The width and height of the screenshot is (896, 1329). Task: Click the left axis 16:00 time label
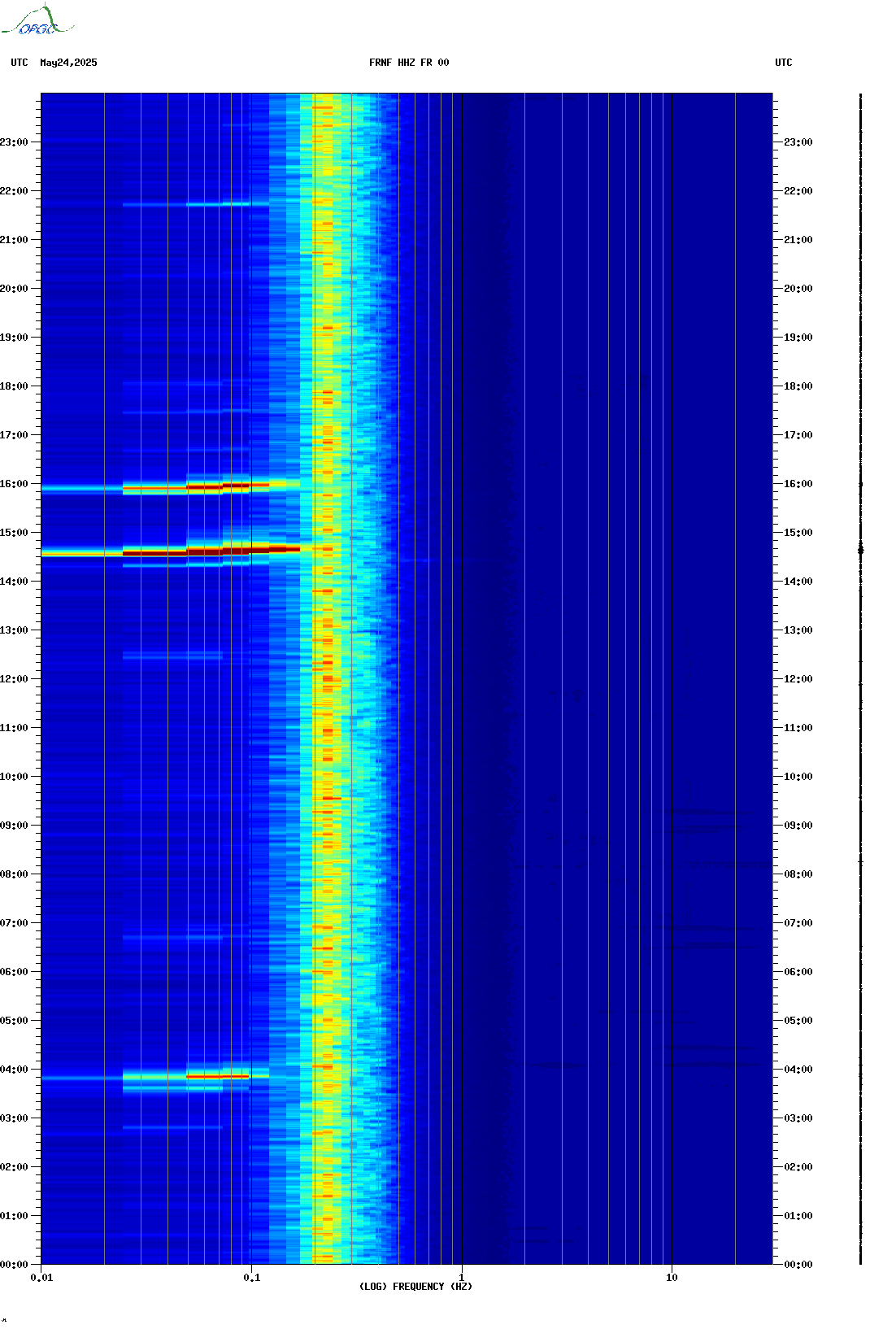[14, 484]
